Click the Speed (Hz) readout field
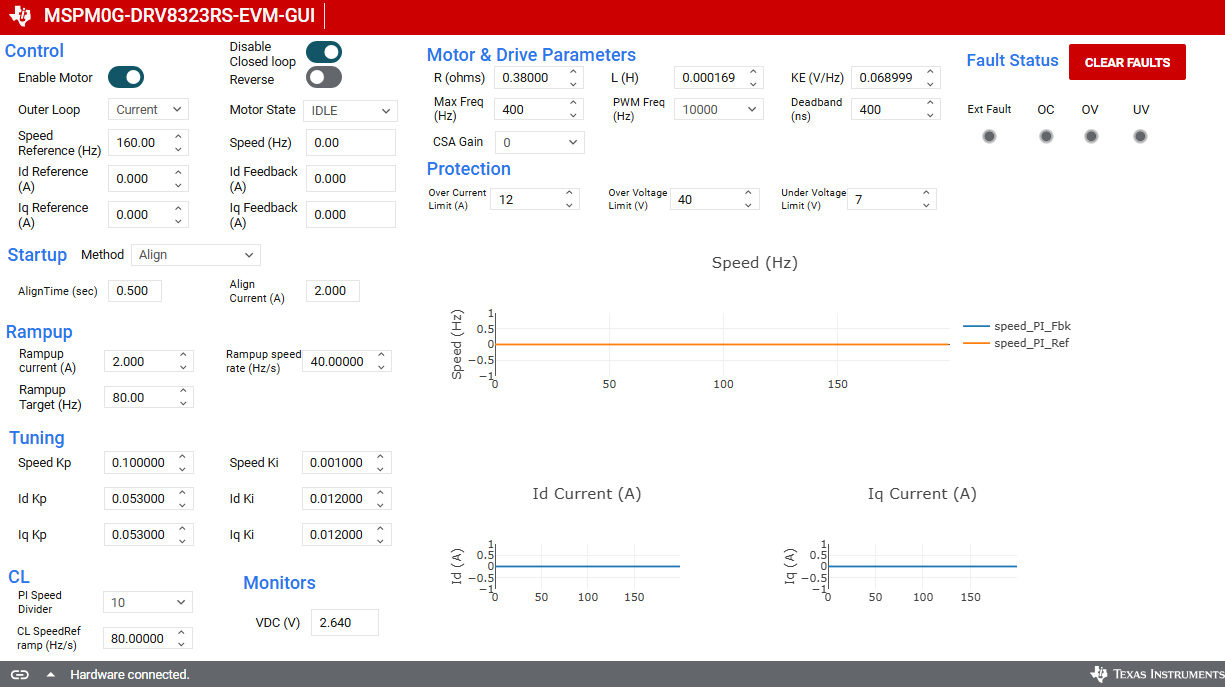The image size is (1225, 687). coord(351,143)
